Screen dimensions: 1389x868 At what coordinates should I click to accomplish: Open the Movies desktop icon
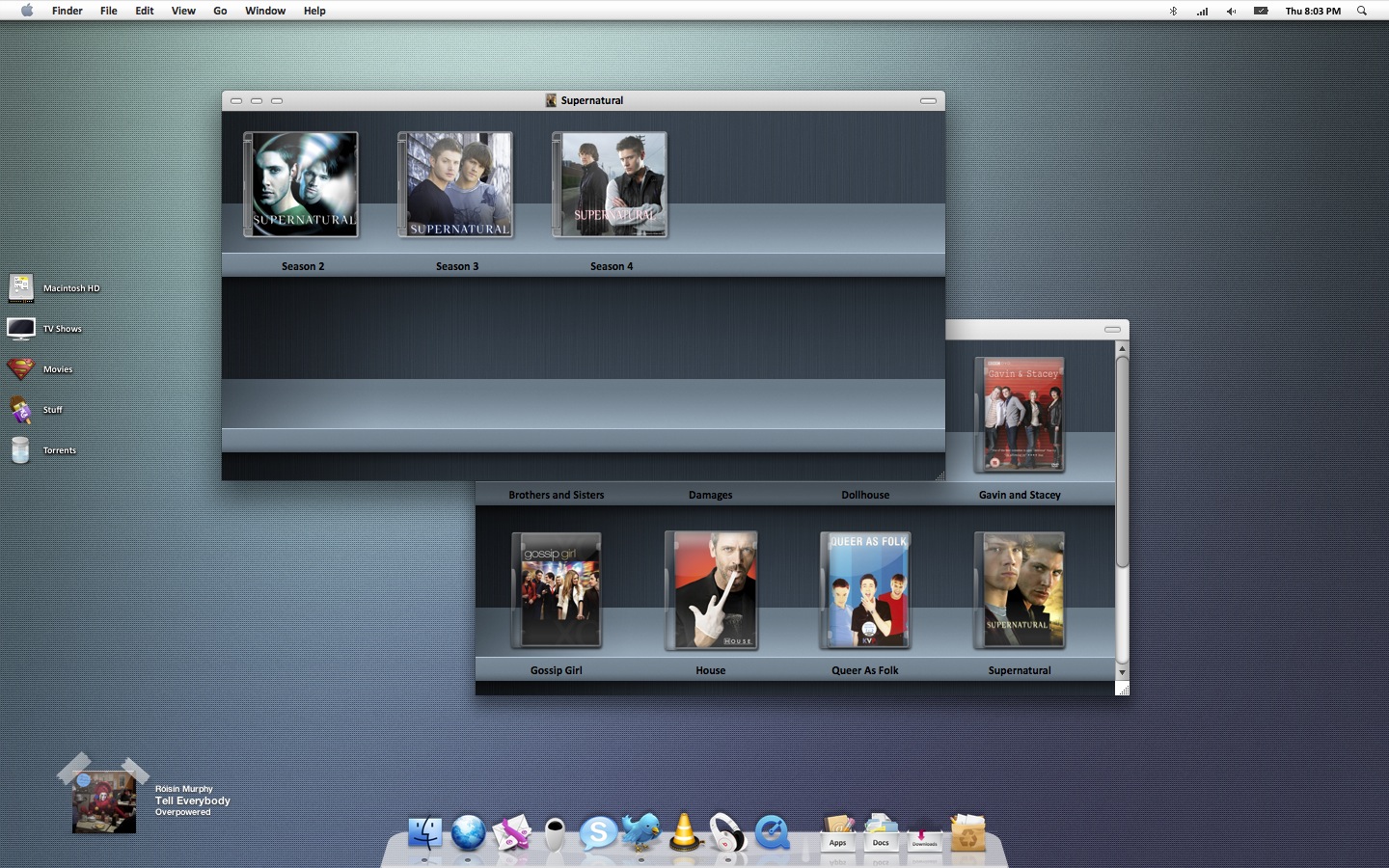click(x=21, y=368)
